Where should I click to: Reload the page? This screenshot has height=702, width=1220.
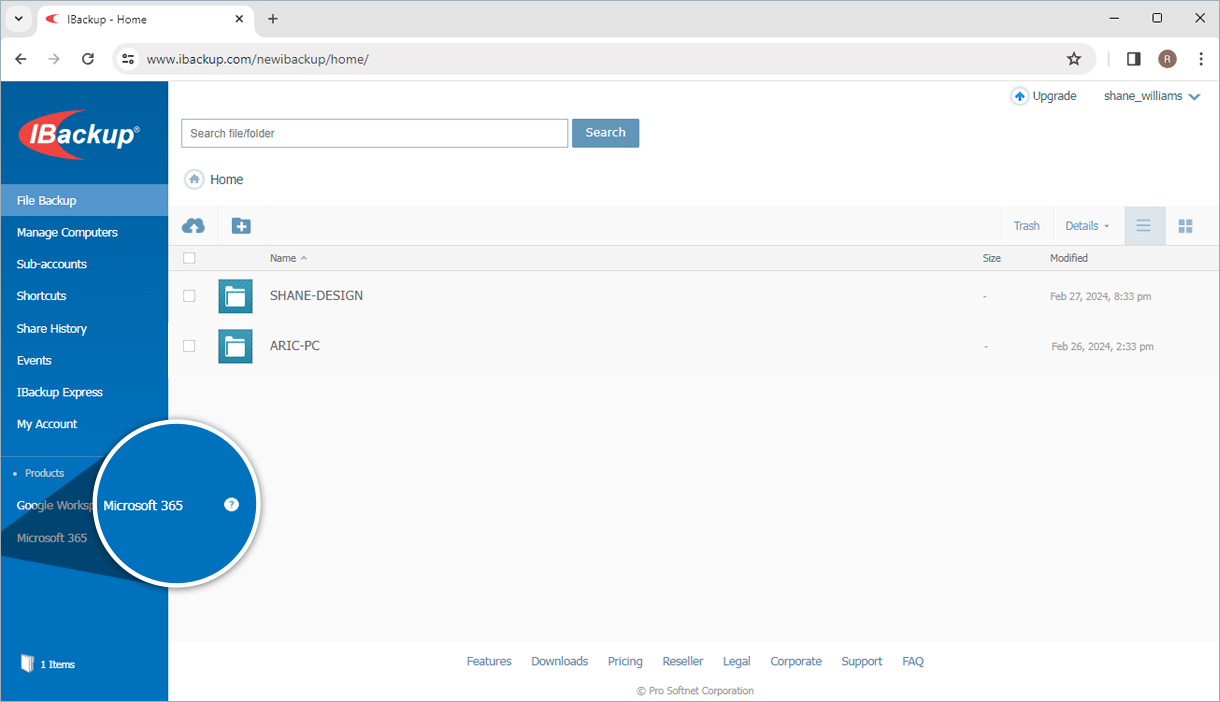[x=88, y=59]
